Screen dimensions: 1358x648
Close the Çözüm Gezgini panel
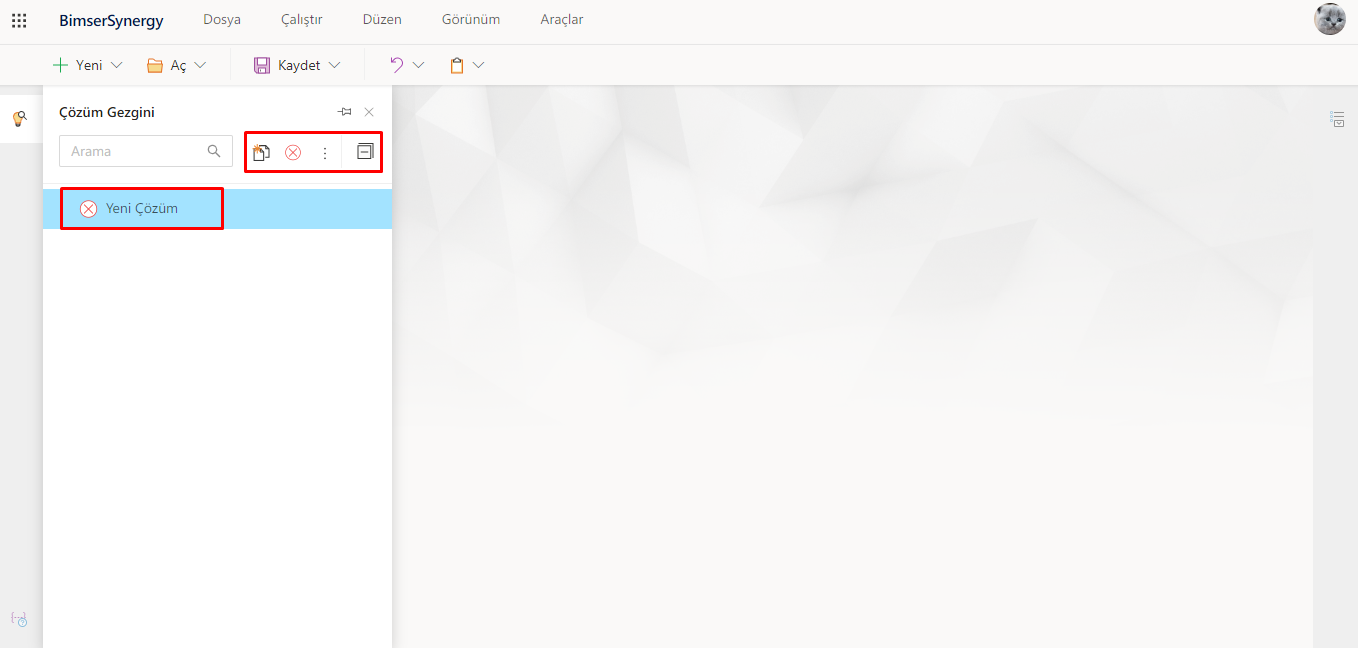click(x=369, y=112)
